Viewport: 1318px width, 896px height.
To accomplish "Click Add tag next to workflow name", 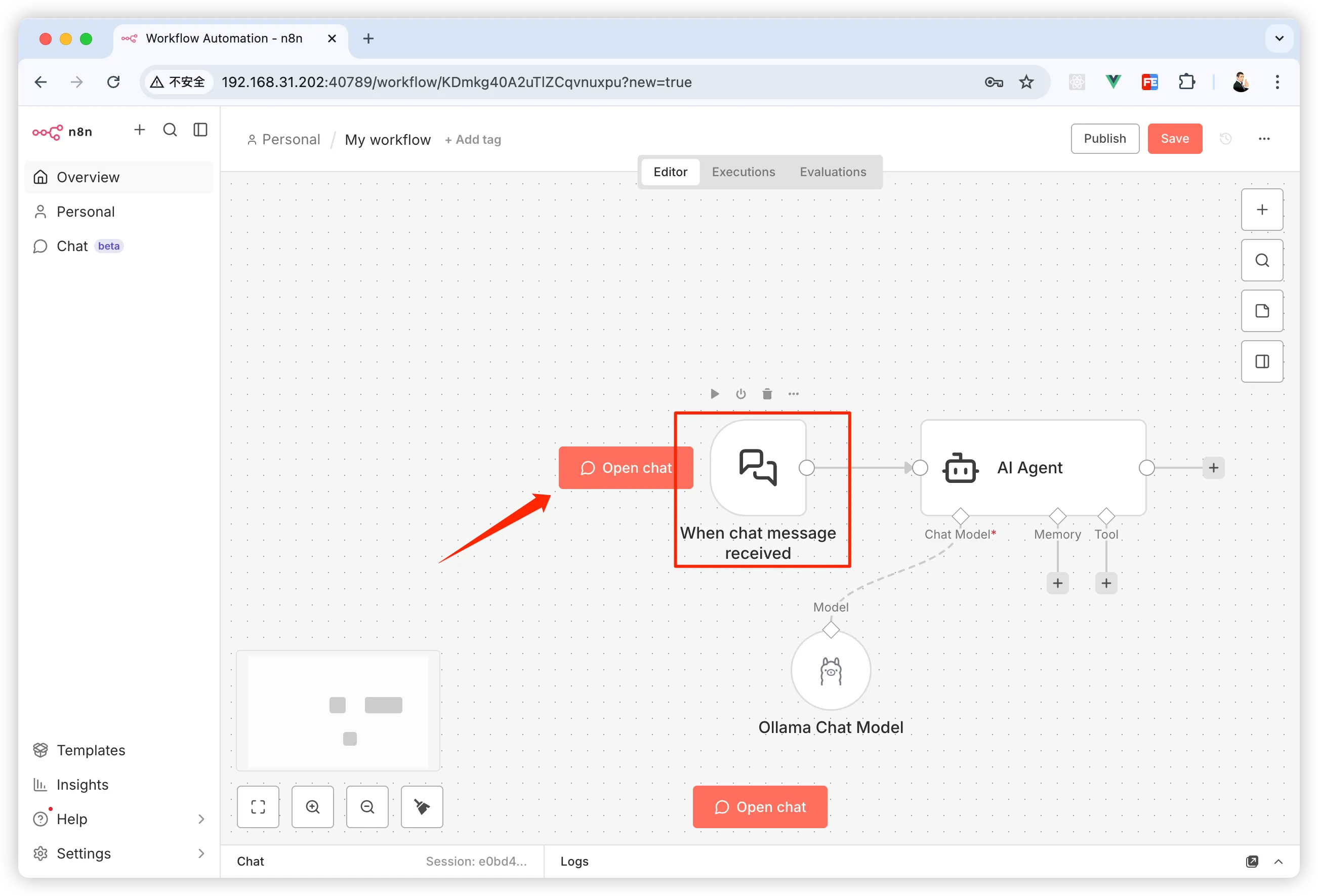I will coord(473,140).
